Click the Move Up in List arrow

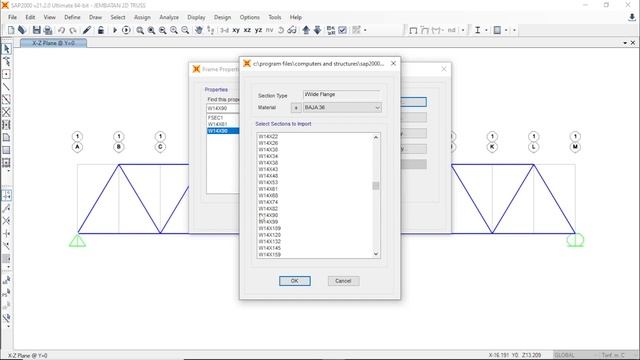click(x=306, y=30)
